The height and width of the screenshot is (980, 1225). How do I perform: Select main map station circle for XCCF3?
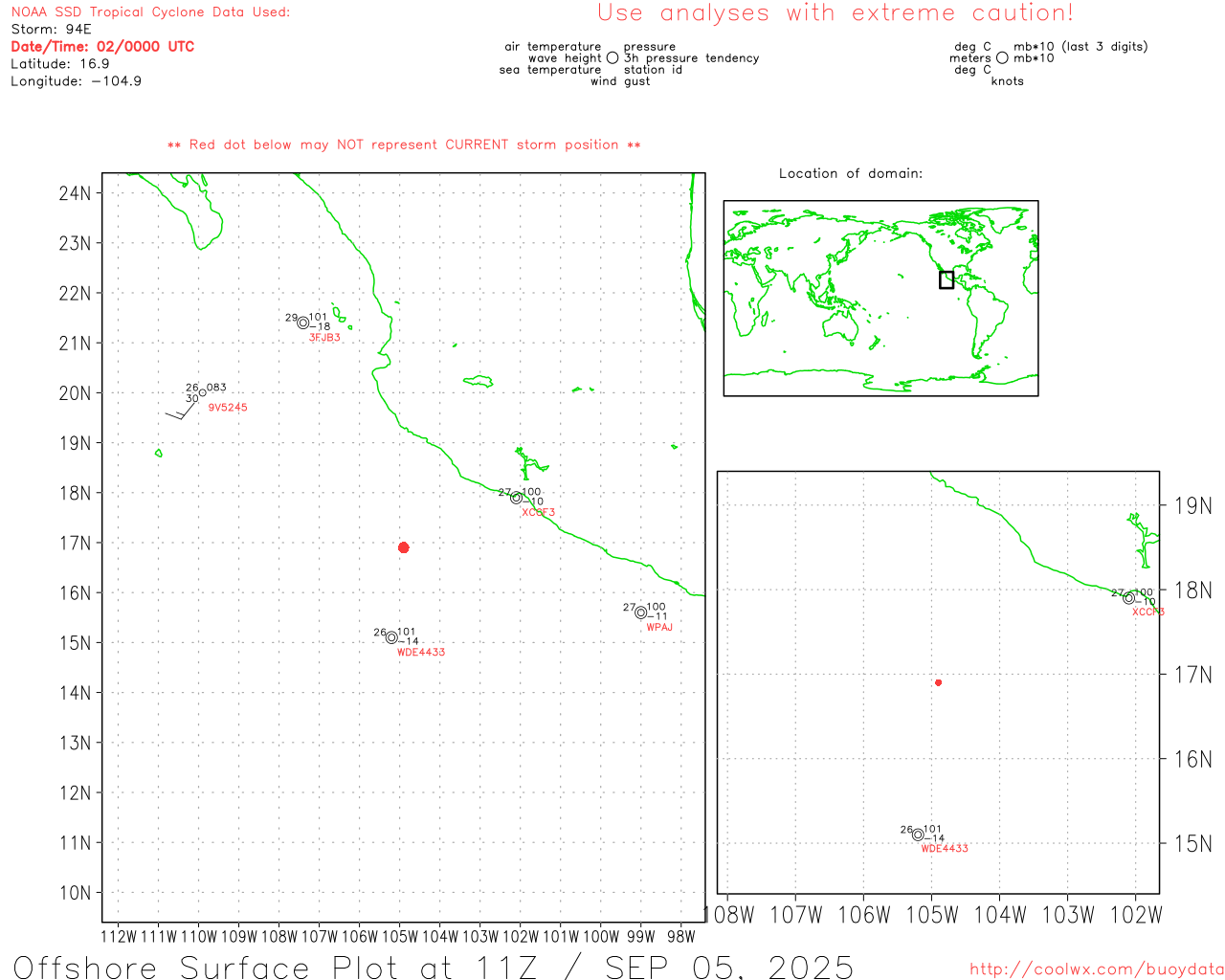point(516,498)
